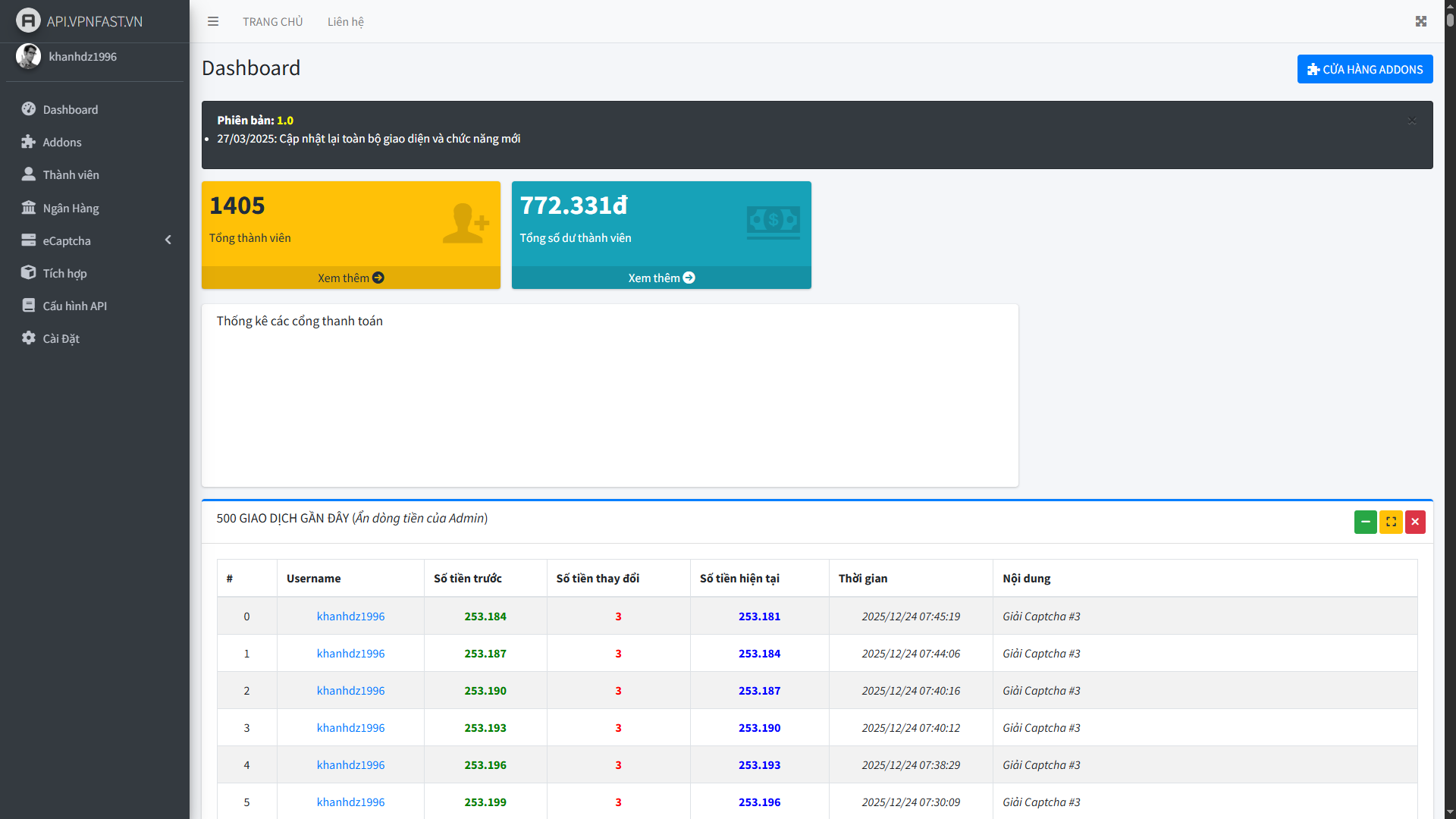This screenshot has height=819, width=1456.
Task: Click the page vertical scrollbar down arrow
Action: tap(1450, 812)
